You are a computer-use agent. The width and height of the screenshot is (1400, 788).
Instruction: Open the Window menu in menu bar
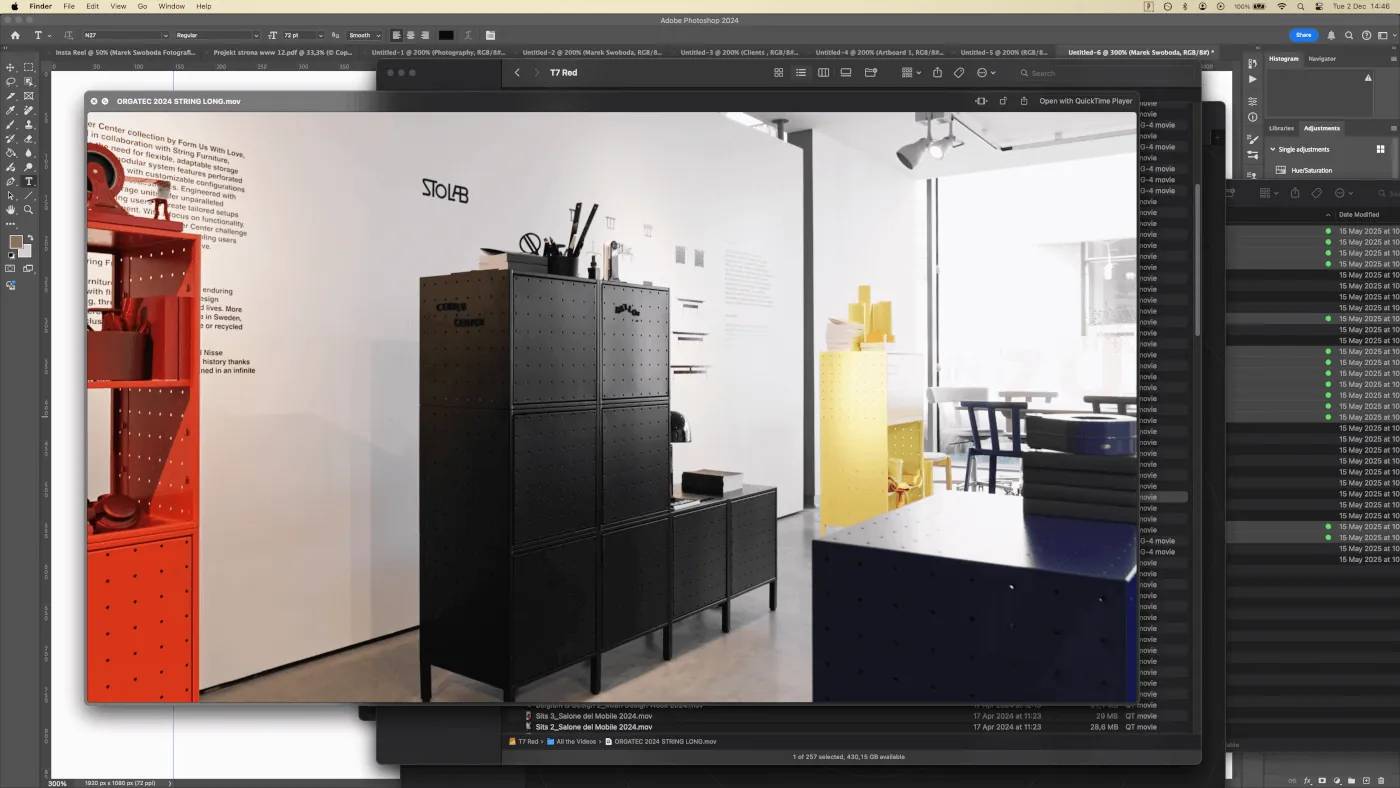(x=171, y=6)
